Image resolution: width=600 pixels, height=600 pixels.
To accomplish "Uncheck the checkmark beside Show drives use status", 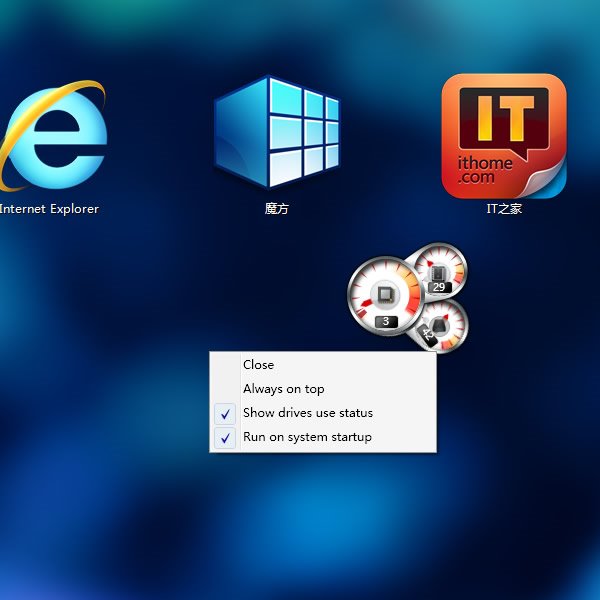I will [225, 414].
